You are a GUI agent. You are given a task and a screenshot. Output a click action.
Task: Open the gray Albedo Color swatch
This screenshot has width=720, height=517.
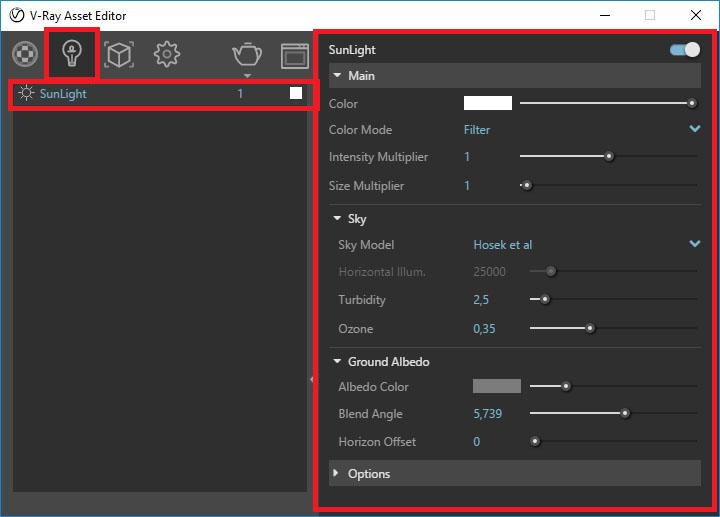tap(497, 386)
